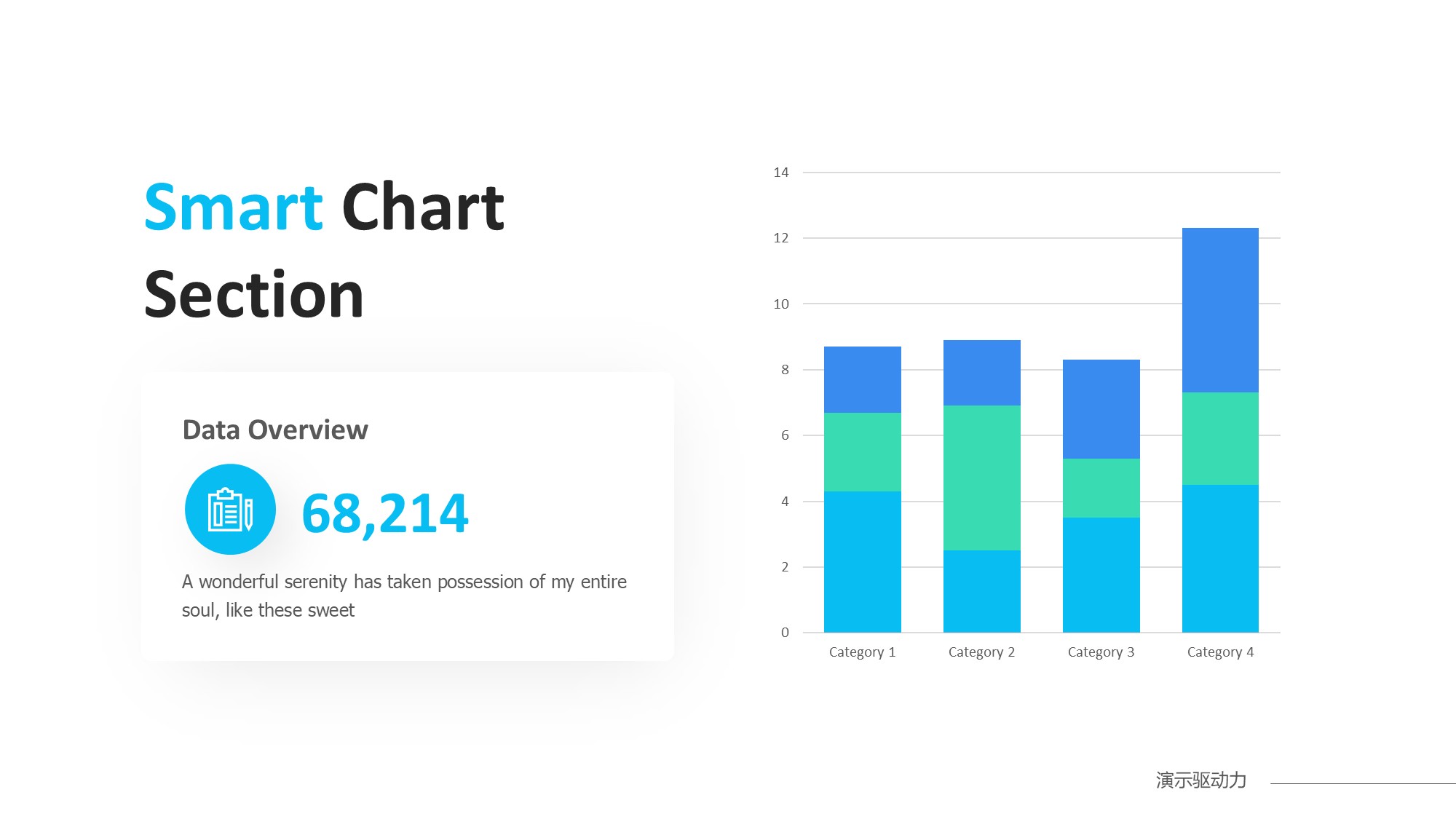Screen dimensions: 1456x819
Task: Click the Section heading text
Action: (x=253, y=296)
